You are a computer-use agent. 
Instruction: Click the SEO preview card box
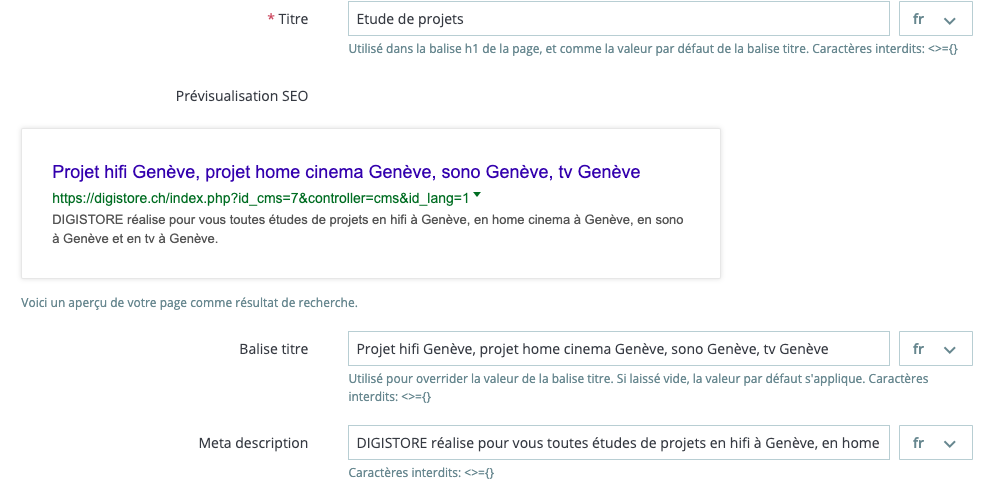(x=371, y=203)
